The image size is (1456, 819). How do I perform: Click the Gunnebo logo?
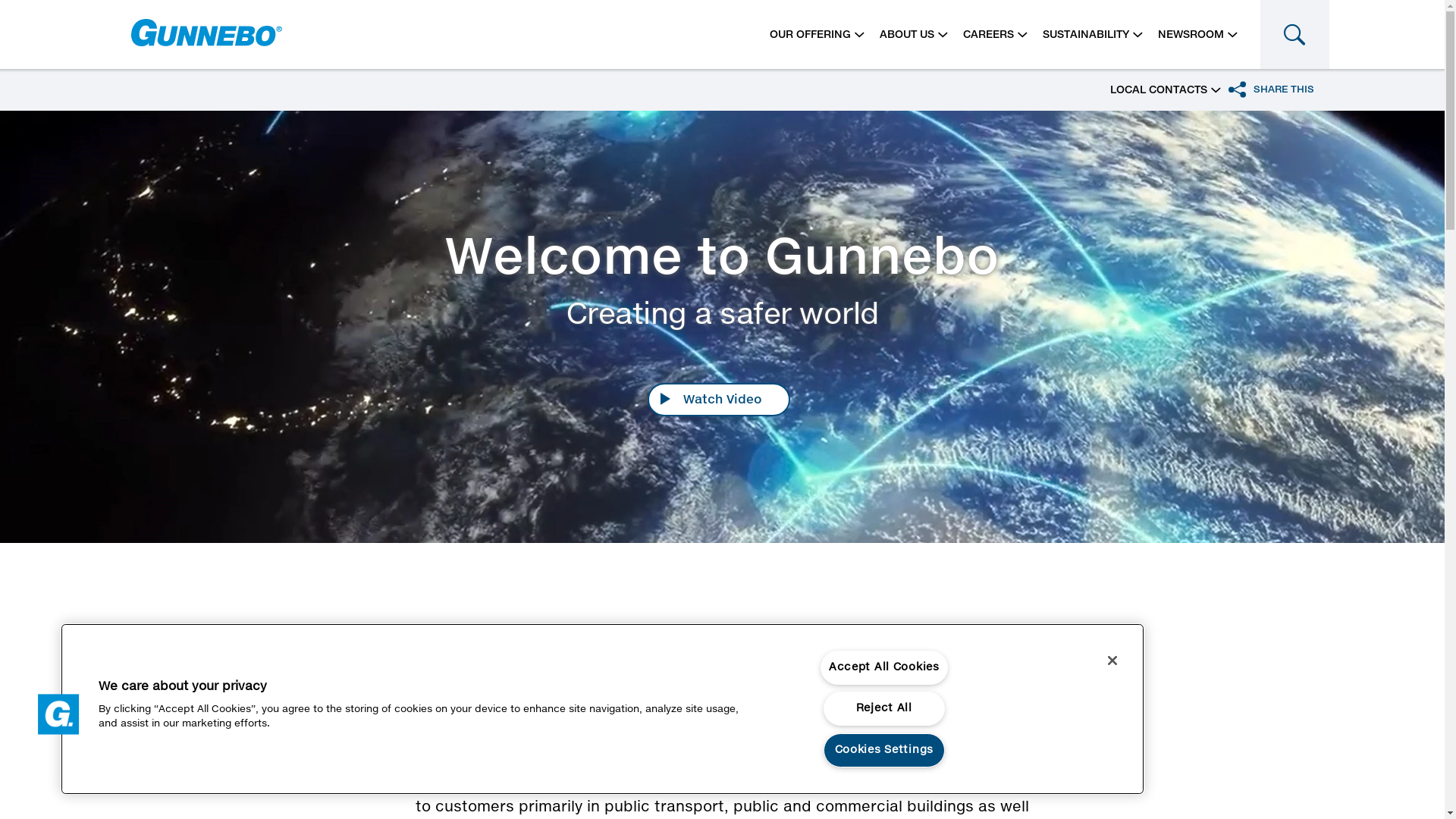(x=206, y=33)
